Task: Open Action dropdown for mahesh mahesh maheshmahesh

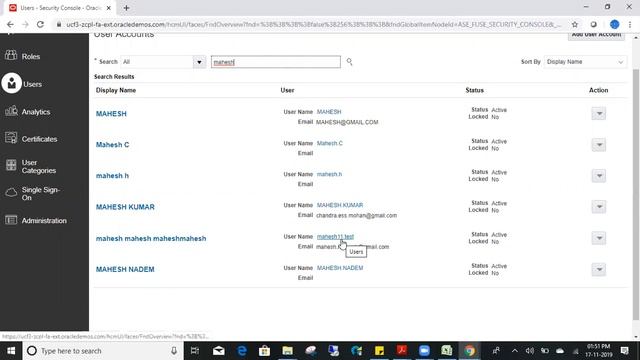Action: [599, 238]
